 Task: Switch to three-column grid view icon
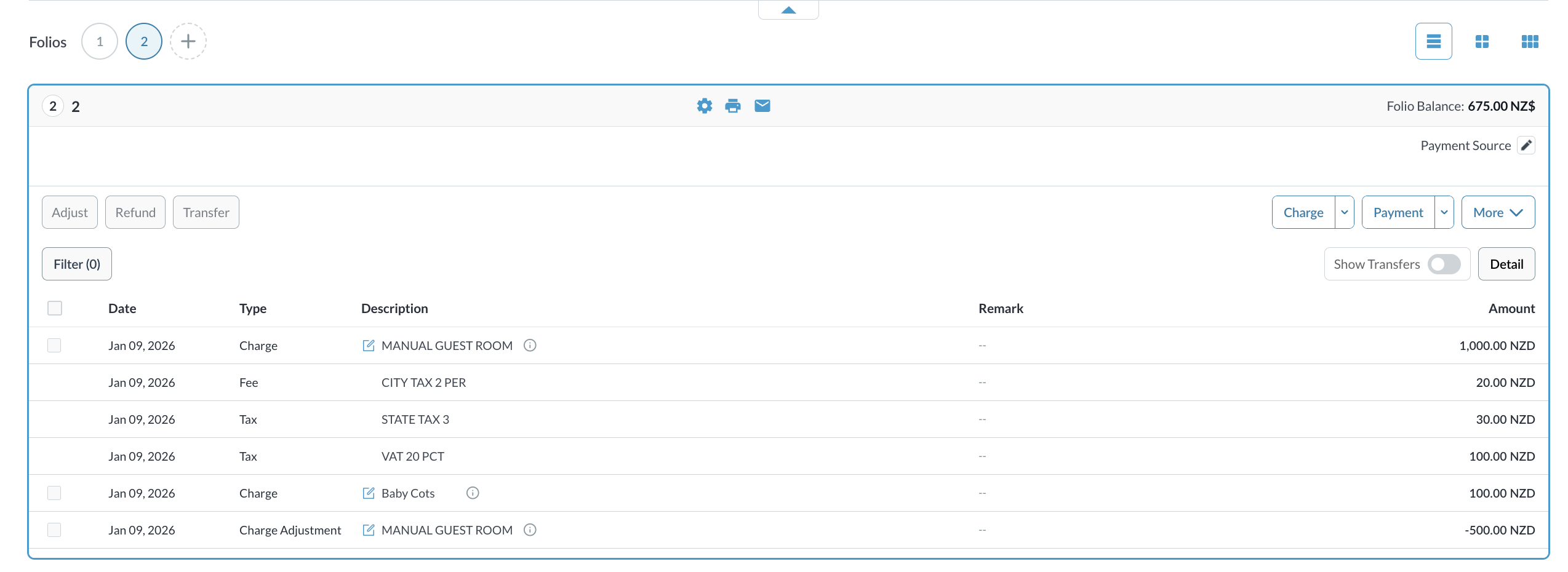tap(1529, 41)
